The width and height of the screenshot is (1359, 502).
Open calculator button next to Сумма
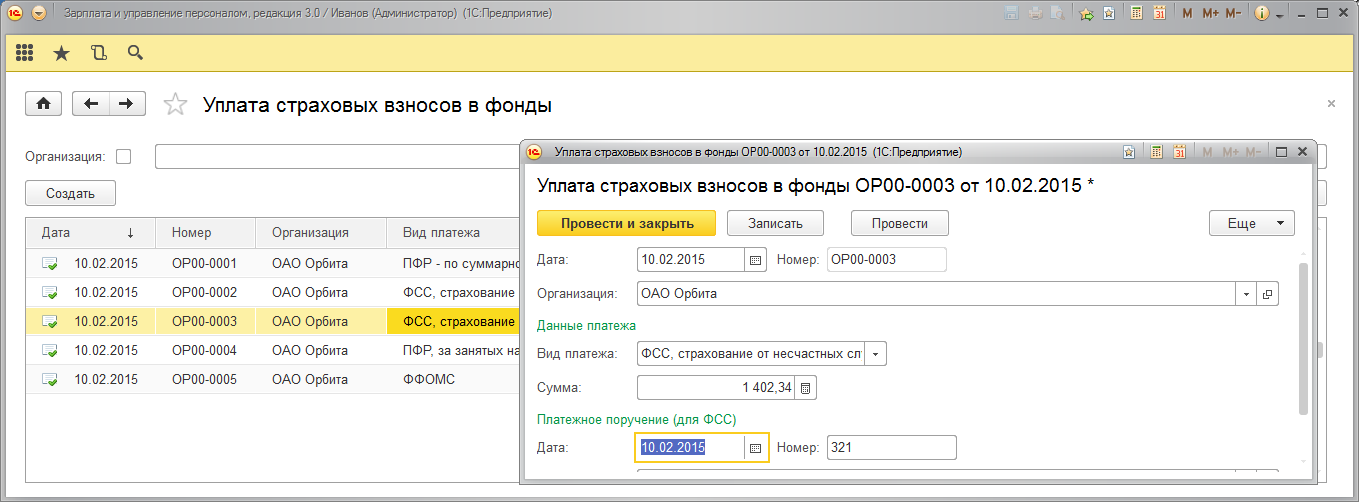click(808, 387)
